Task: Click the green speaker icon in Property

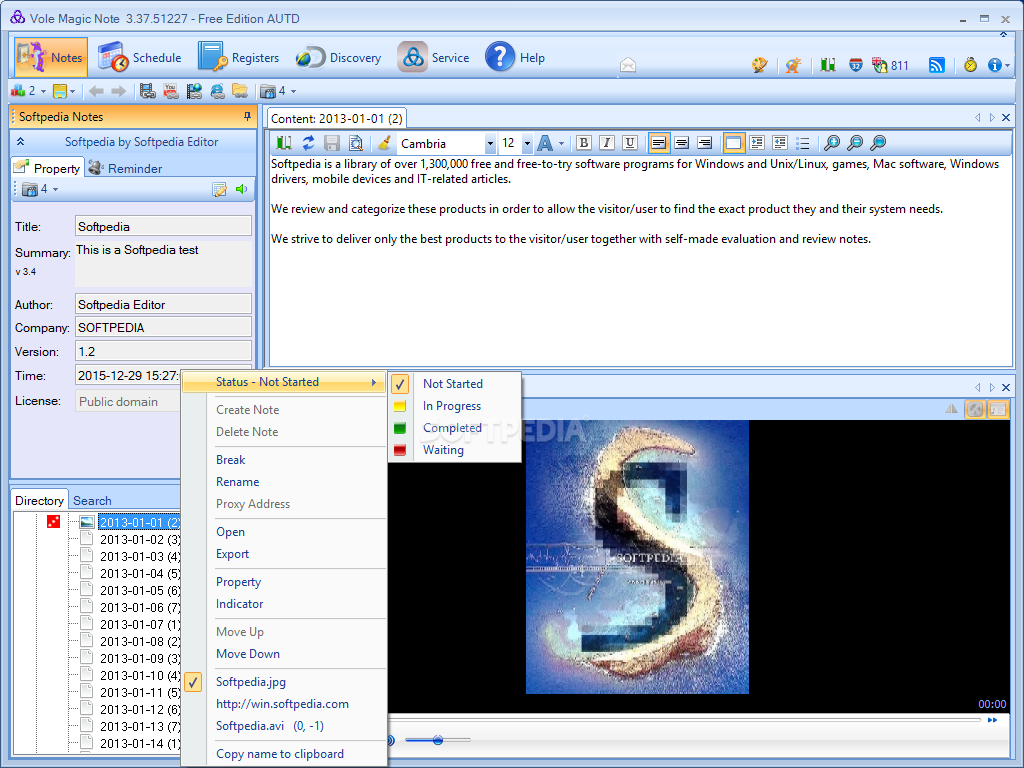Action: 242,189
